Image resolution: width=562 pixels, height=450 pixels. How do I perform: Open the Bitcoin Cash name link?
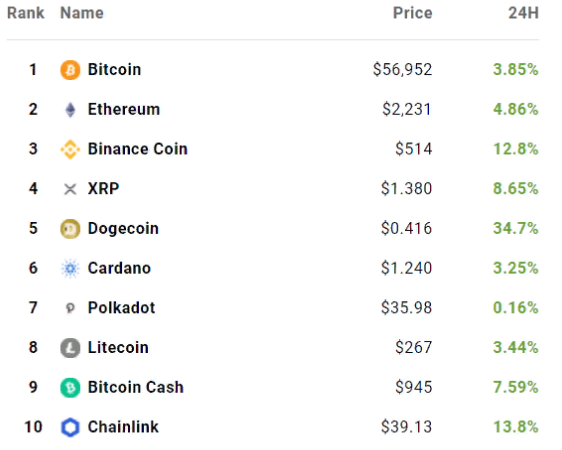coord(136,387)
